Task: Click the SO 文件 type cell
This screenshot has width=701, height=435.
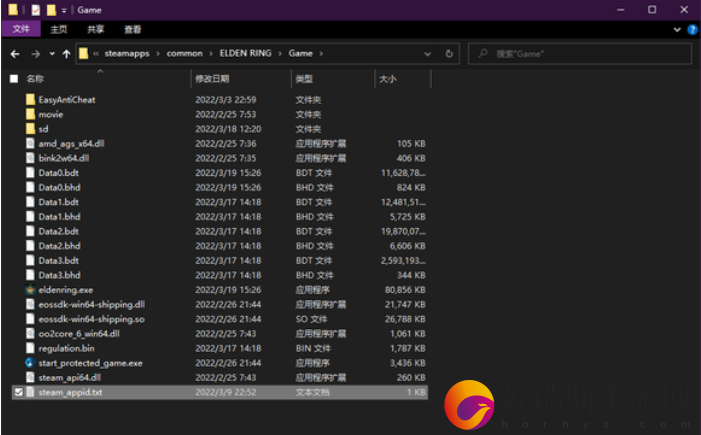Action: pyautogui.click(x=311, y=319)
